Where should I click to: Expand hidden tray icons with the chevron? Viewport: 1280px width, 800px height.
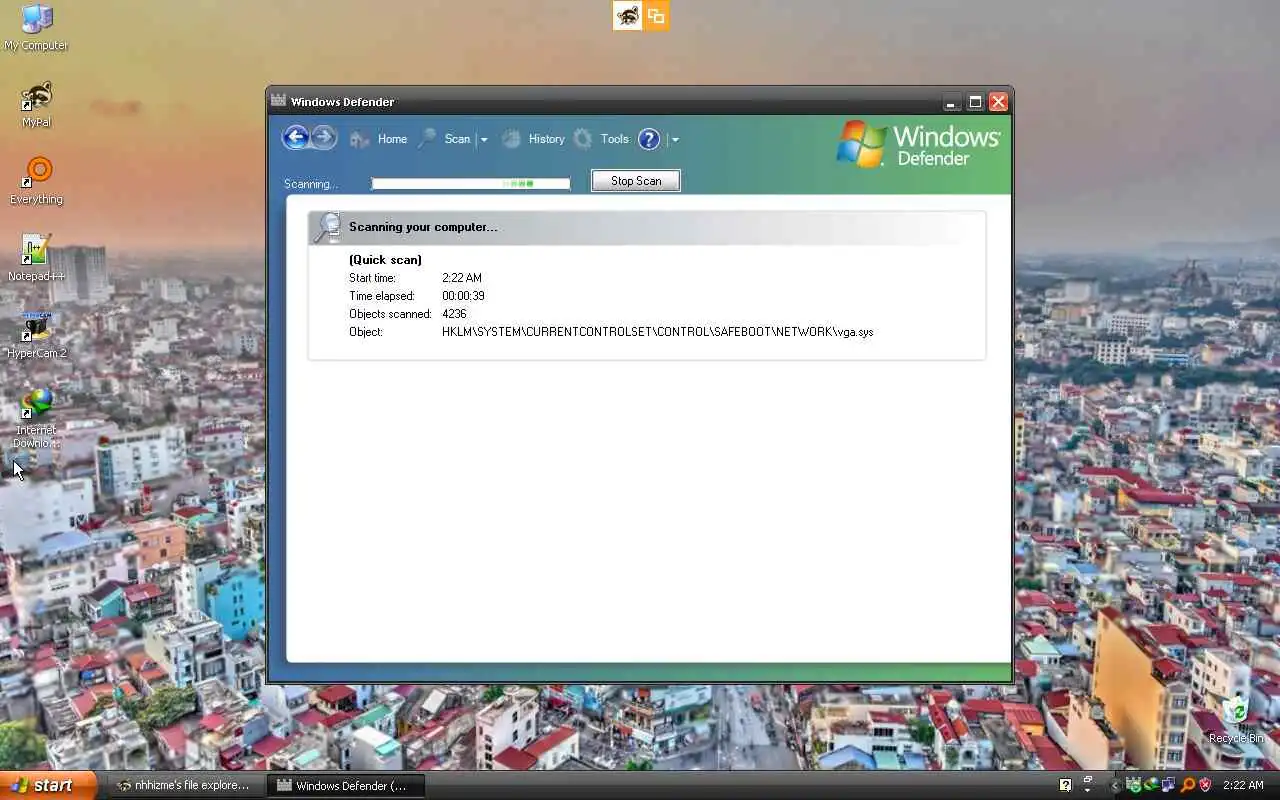pos(1115,785)
